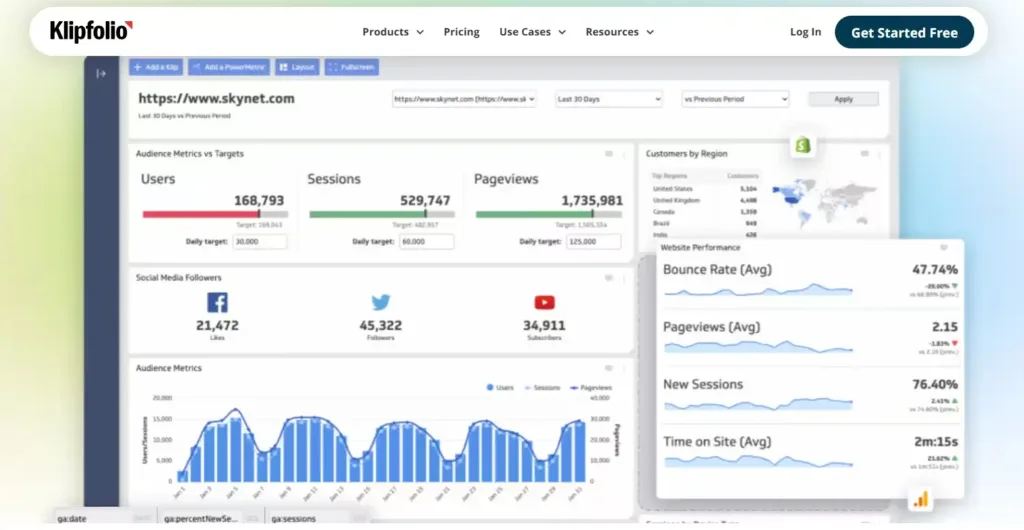Click the 76.40% New Sessions value
This screenshot has width=1024, height=530.
[x=935, y=384]
